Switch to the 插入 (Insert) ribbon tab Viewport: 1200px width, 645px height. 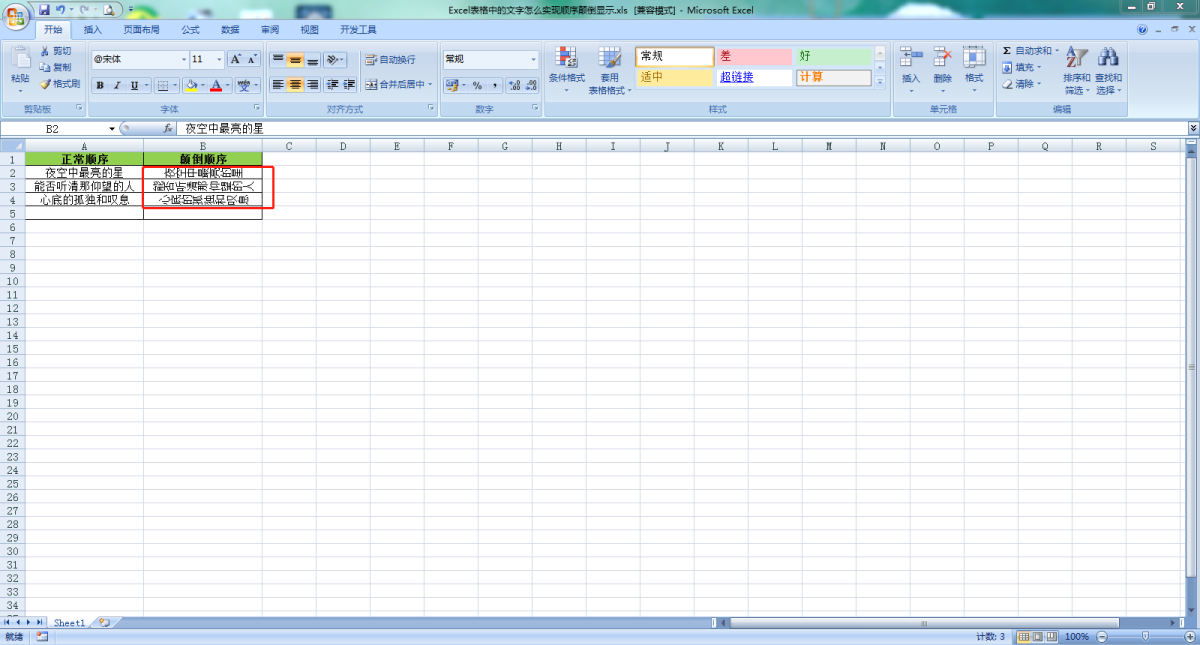93,30
